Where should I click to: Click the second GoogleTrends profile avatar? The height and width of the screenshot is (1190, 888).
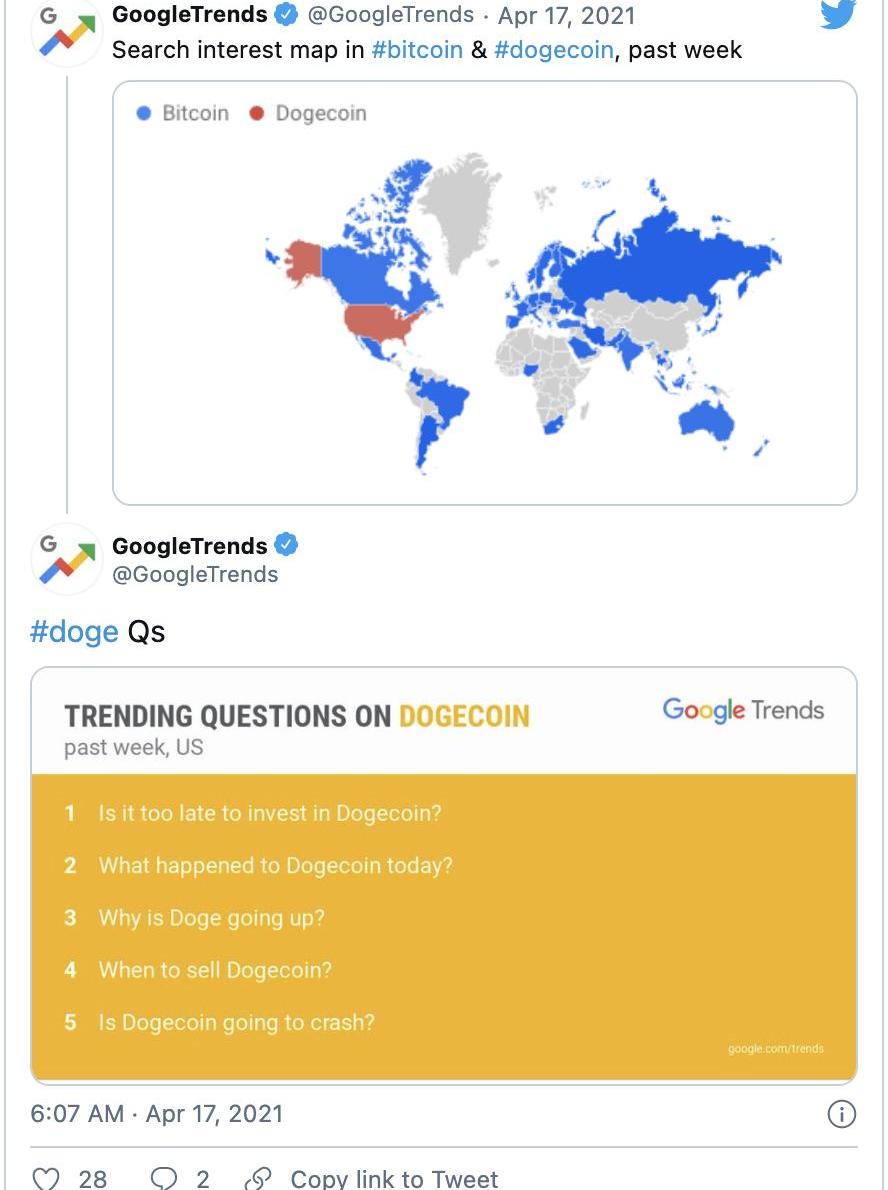click(x=67, y=560)
